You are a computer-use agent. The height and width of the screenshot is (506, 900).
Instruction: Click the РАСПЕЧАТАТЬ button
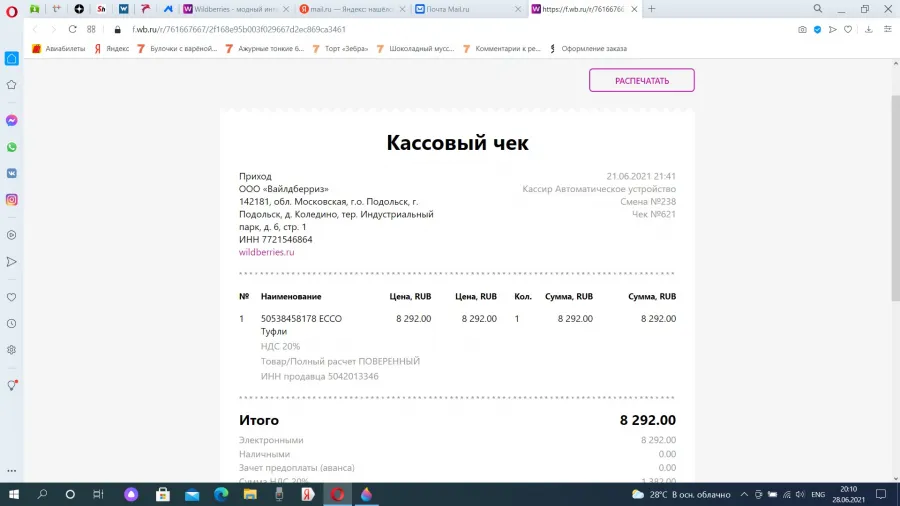point(642,80)
